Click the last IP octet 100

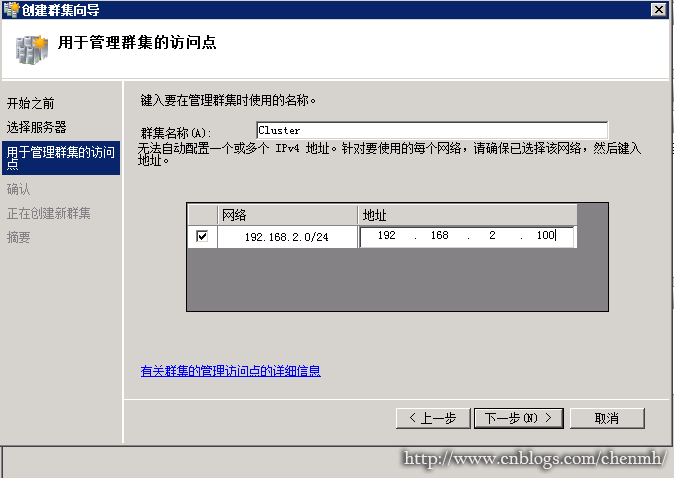[545, 235]
